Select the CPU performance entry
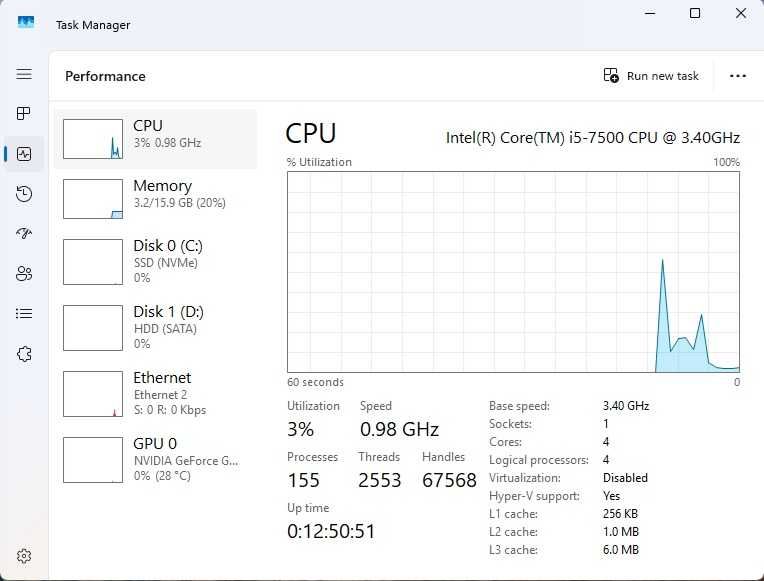The height and width of the screenshot is (581, 764). (155, 139)
